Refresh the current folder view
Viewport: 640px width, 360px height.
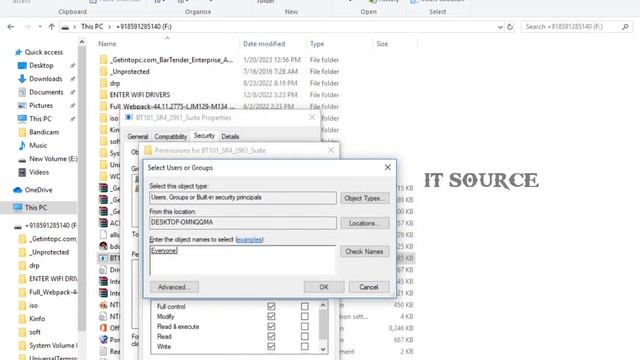pos(510,27)
